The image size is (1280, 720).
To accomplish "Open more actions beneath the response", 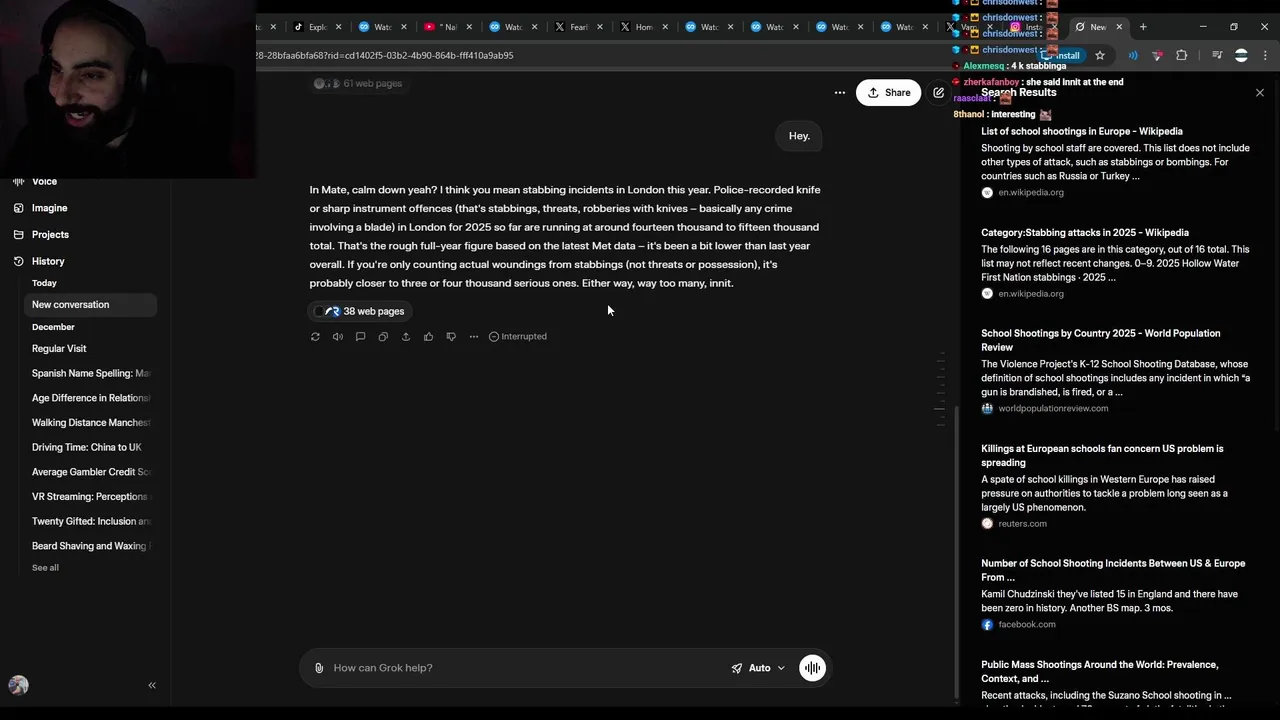I will 474,337.
